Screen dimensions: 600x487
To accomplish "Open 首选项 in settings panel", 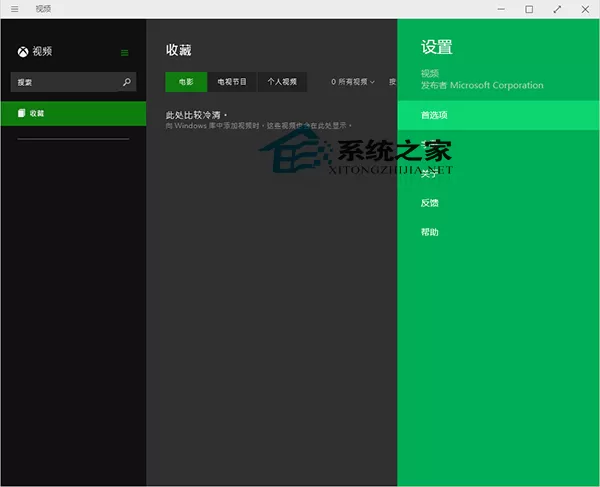I will (498, 115).
